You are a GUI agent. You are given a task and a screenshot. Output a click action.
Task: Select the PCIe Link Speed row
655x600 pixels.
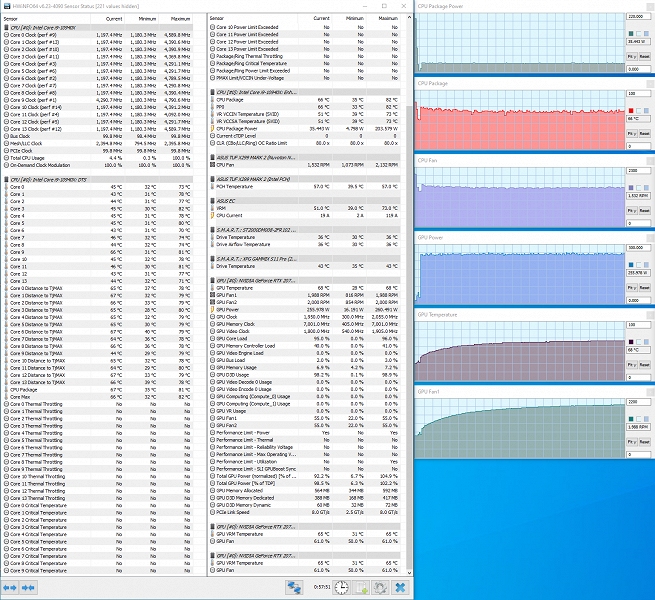pyautogui.click(x=305, y=512)
